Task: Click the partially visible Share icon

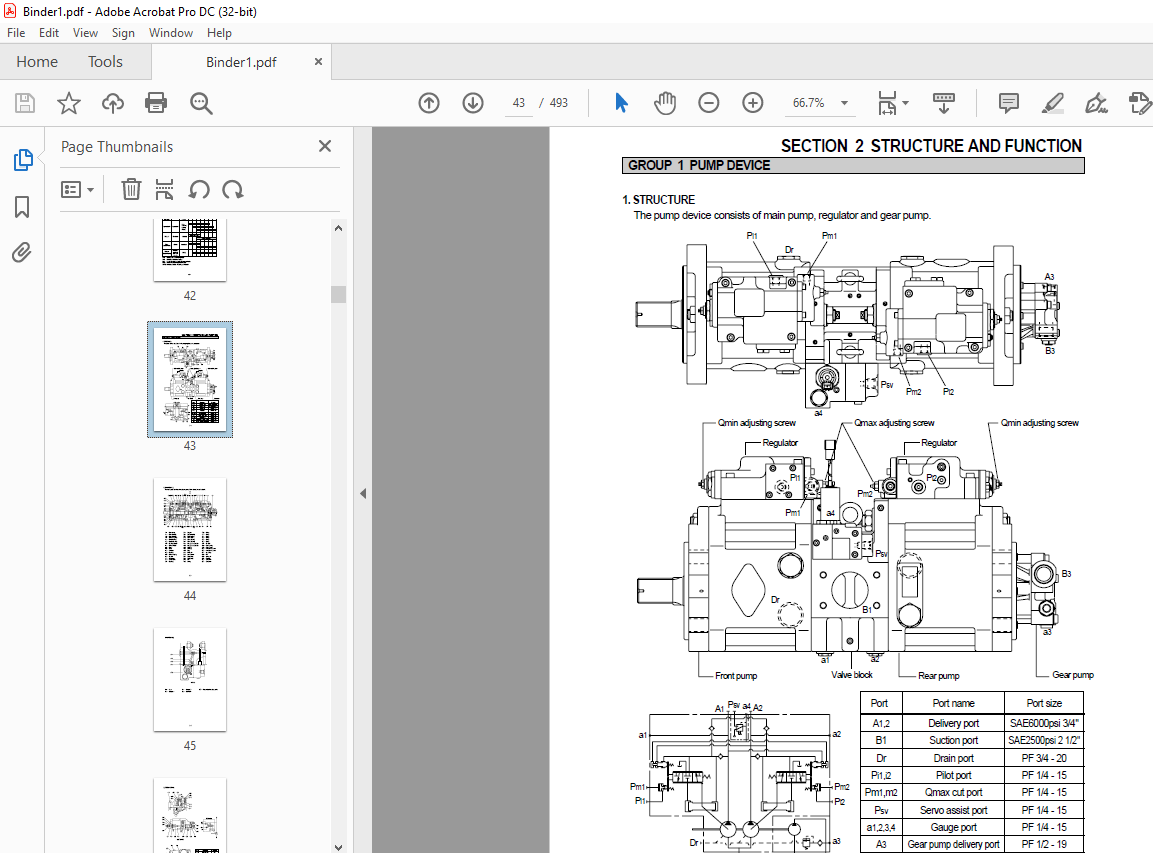Action: pyautogui.click(x=1140, y=103)
